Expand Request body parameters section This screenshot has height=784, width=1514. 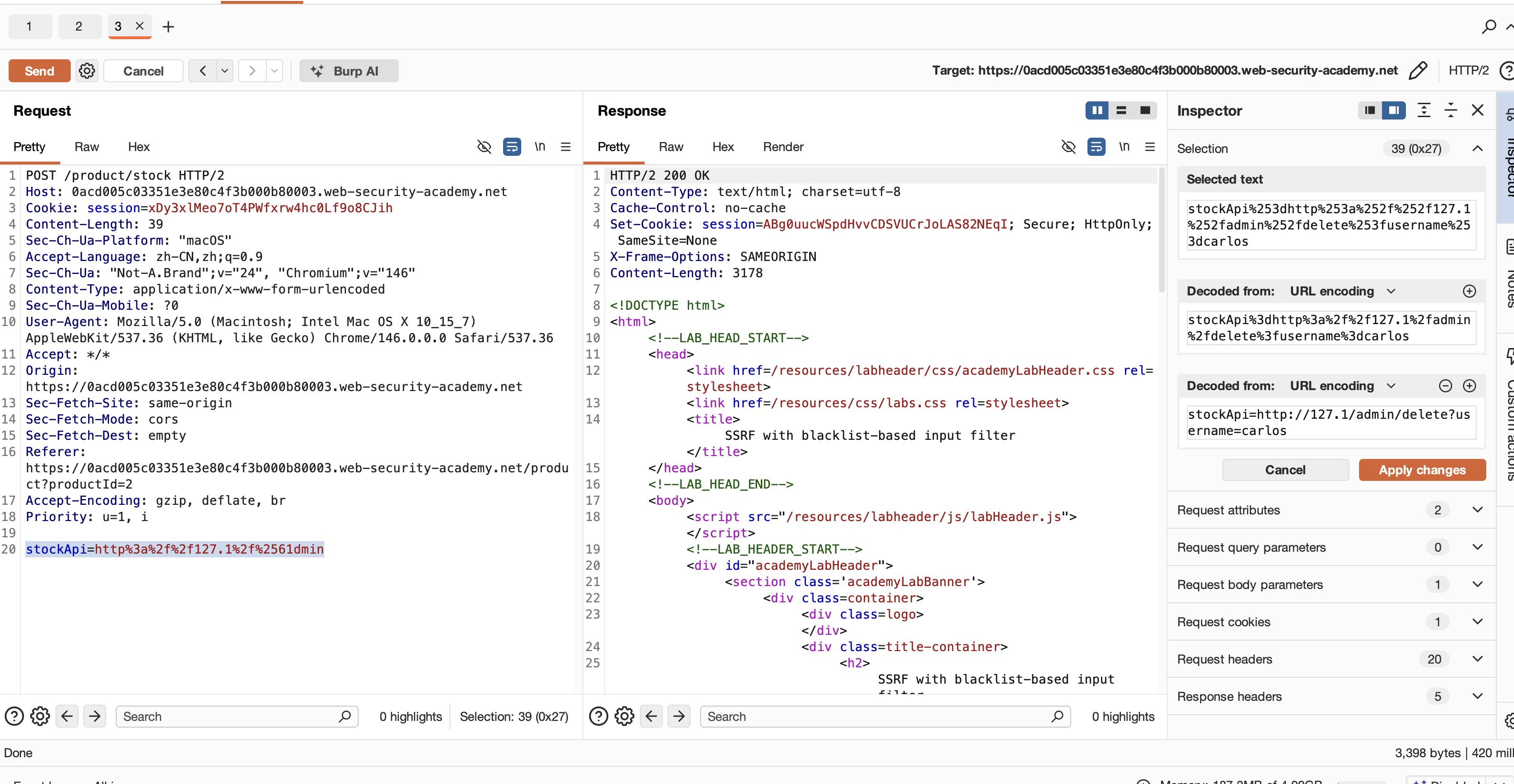[x=1477, y=584]
